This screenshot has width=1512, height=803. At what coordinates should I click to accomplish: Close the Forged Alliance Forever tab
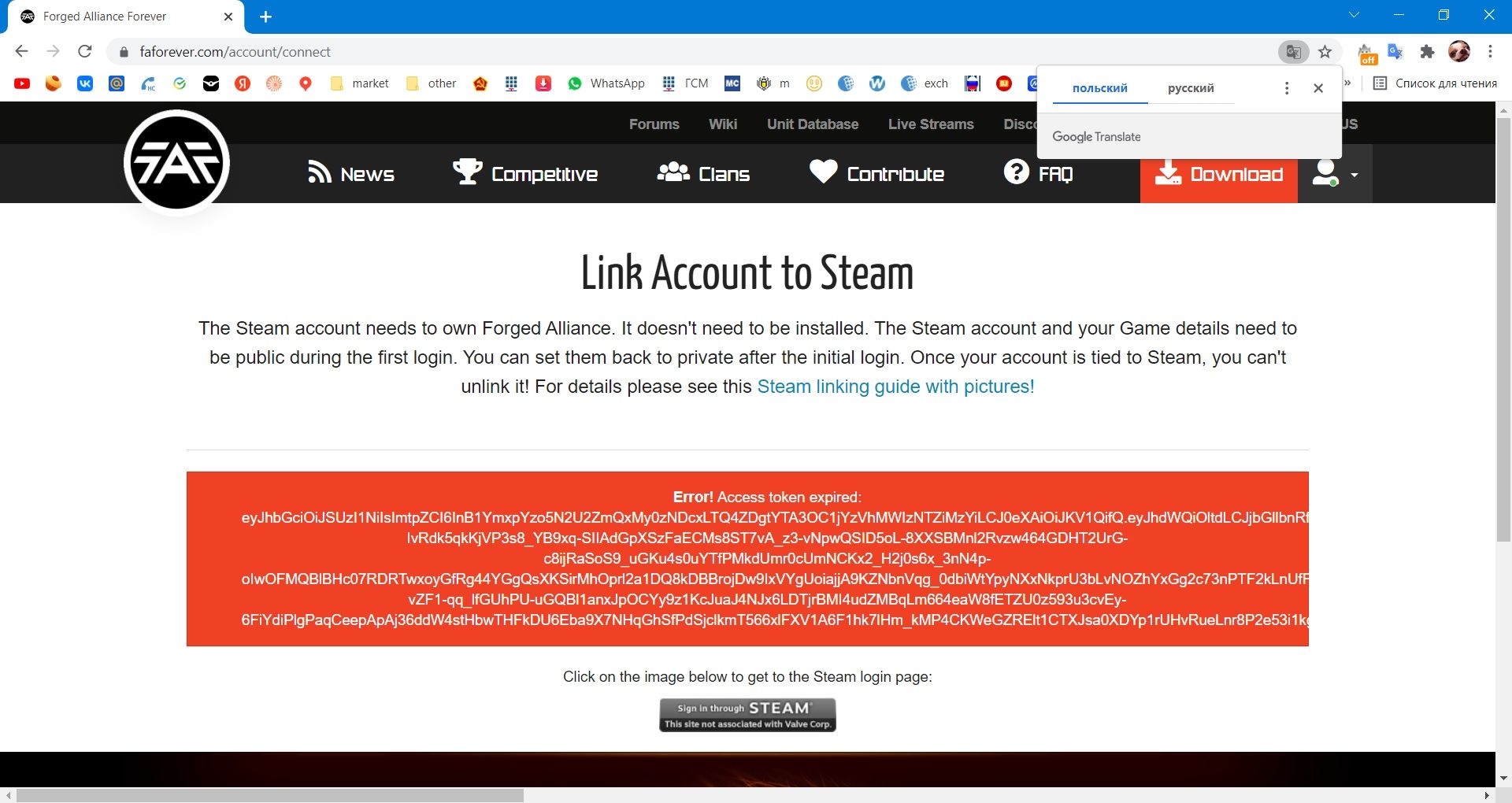click(228, 17)
